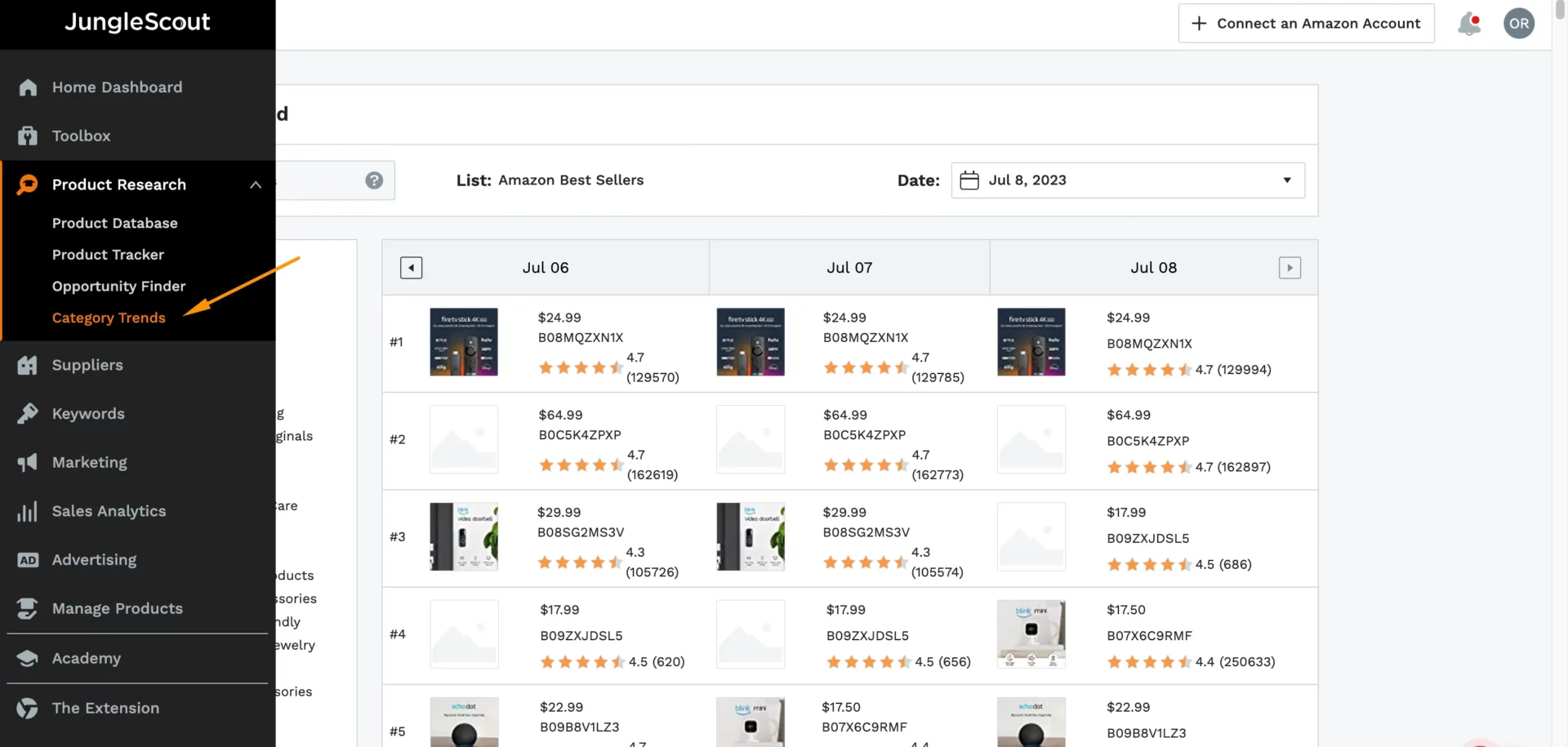Open the Suppliers menu
The image size is (1568, 747).
pyautogui.click(x=87, y=365)
